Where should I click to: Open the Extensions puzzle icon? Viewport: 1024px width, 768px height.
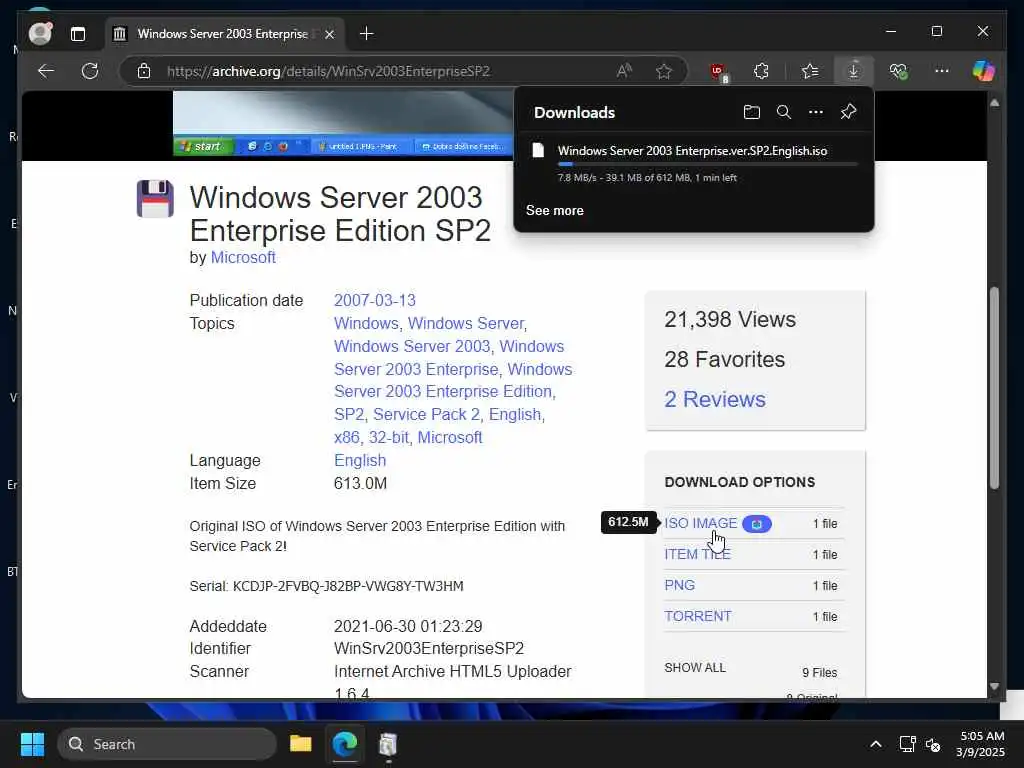point(761,71)
